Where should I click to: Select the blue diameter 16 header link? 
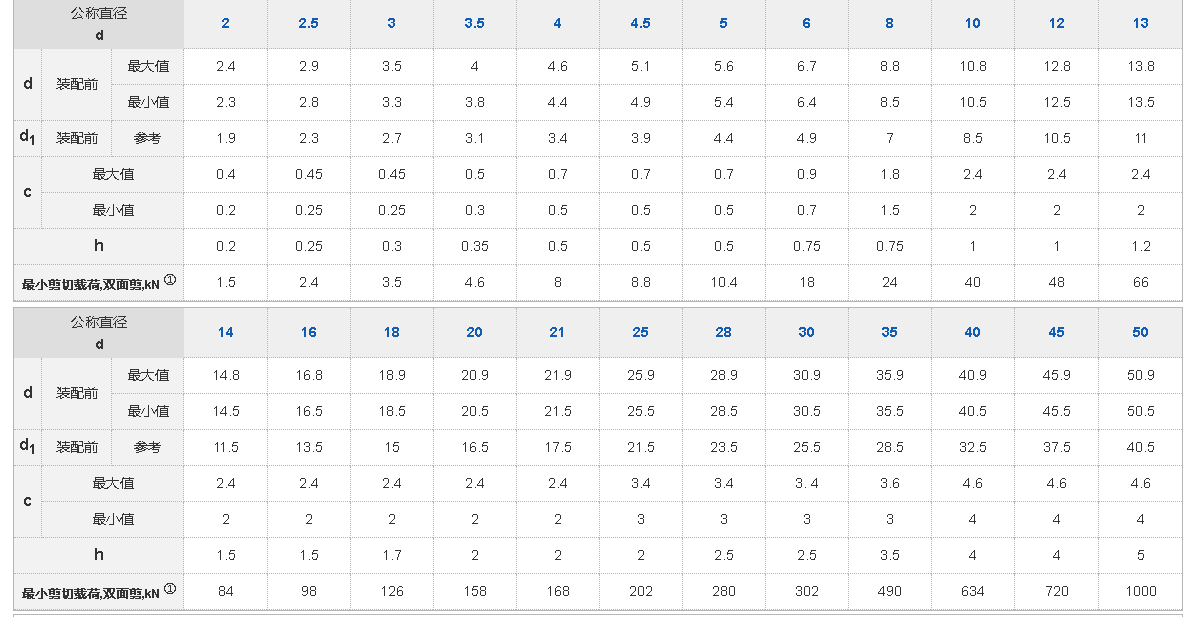point(308,332)
